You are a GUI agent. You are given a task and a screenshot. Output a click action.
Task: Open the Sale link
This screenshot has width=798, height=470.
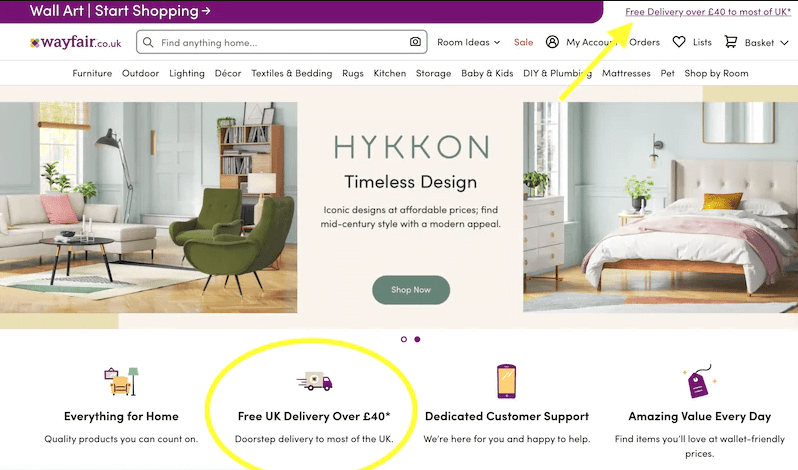click(523, 43)
